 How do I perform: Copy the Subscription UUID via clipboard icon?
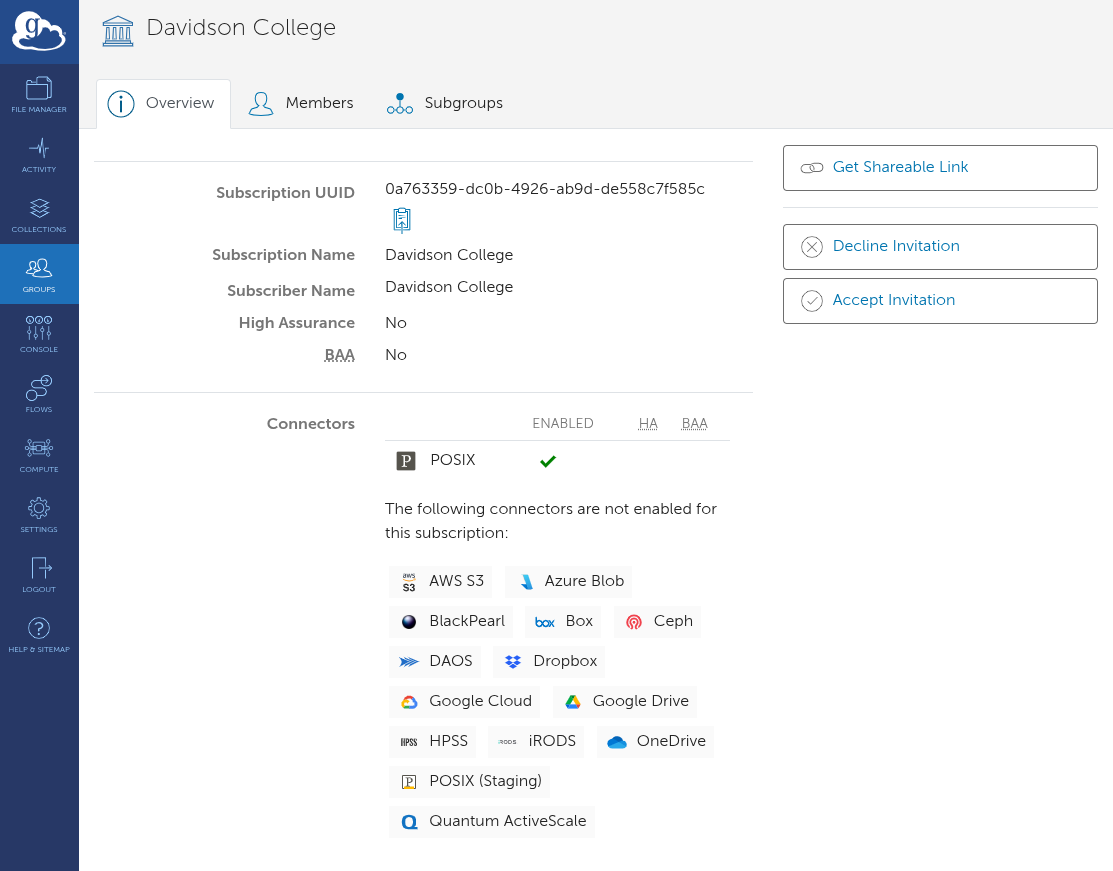coord(402,220)
